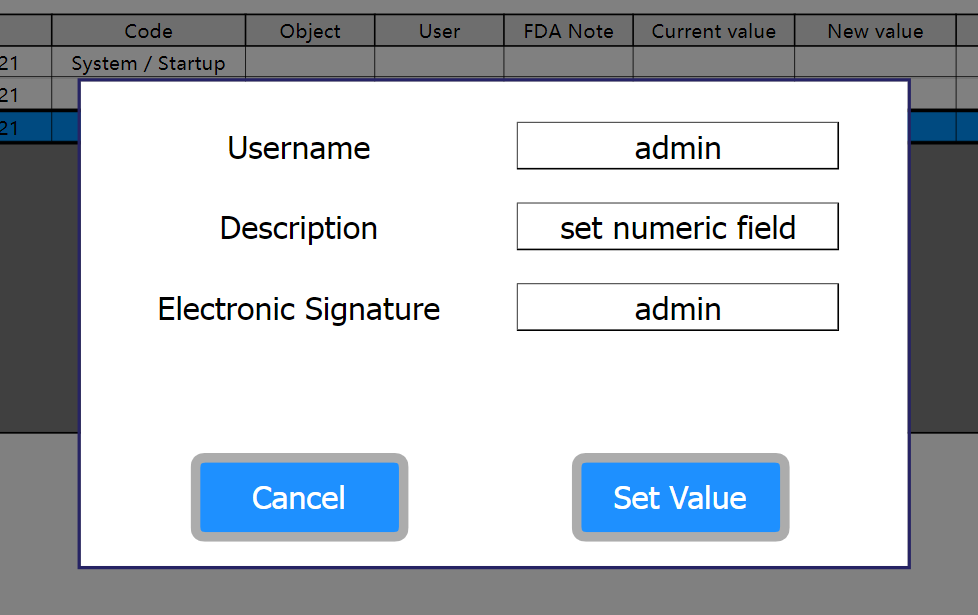Click the FDA Note column header
Viewport: 978px width, 615px height.
tap(568, 31)
